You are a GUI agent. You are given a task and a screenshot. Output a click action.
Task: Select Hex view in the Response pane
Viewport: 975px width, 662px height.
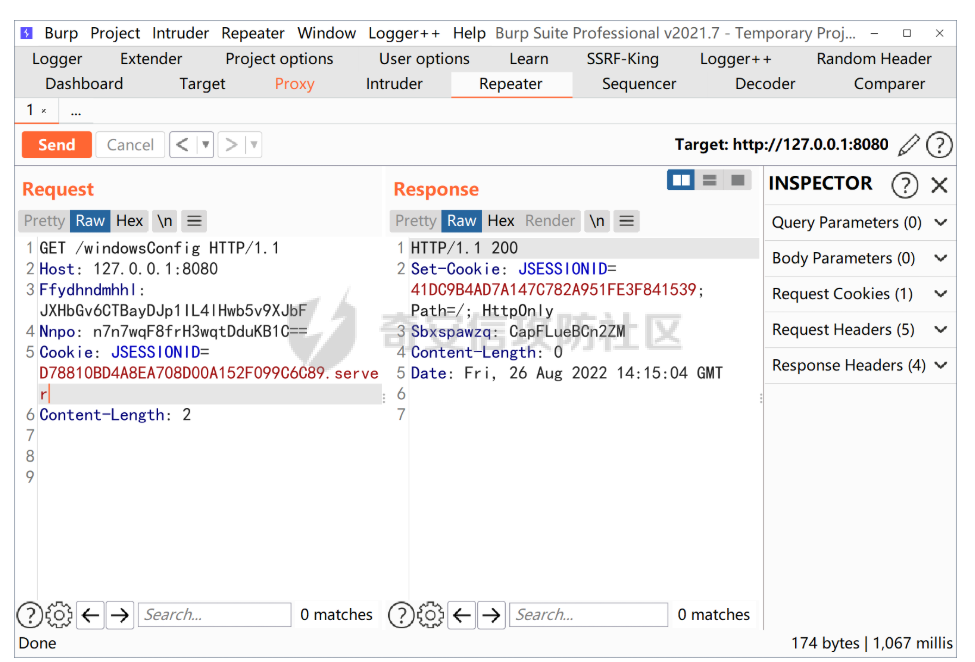click(501, 221)
